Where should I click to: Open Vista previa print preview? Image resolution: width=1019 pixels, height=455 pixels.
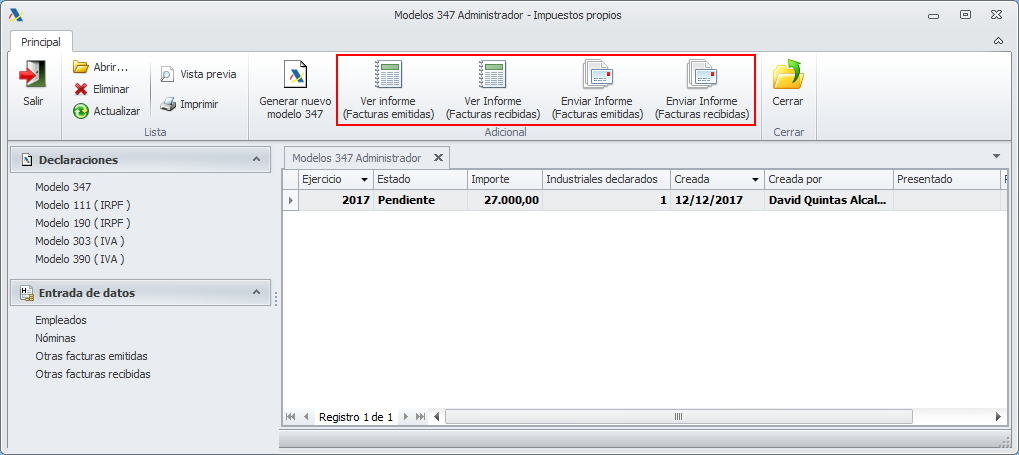[198, 74]
